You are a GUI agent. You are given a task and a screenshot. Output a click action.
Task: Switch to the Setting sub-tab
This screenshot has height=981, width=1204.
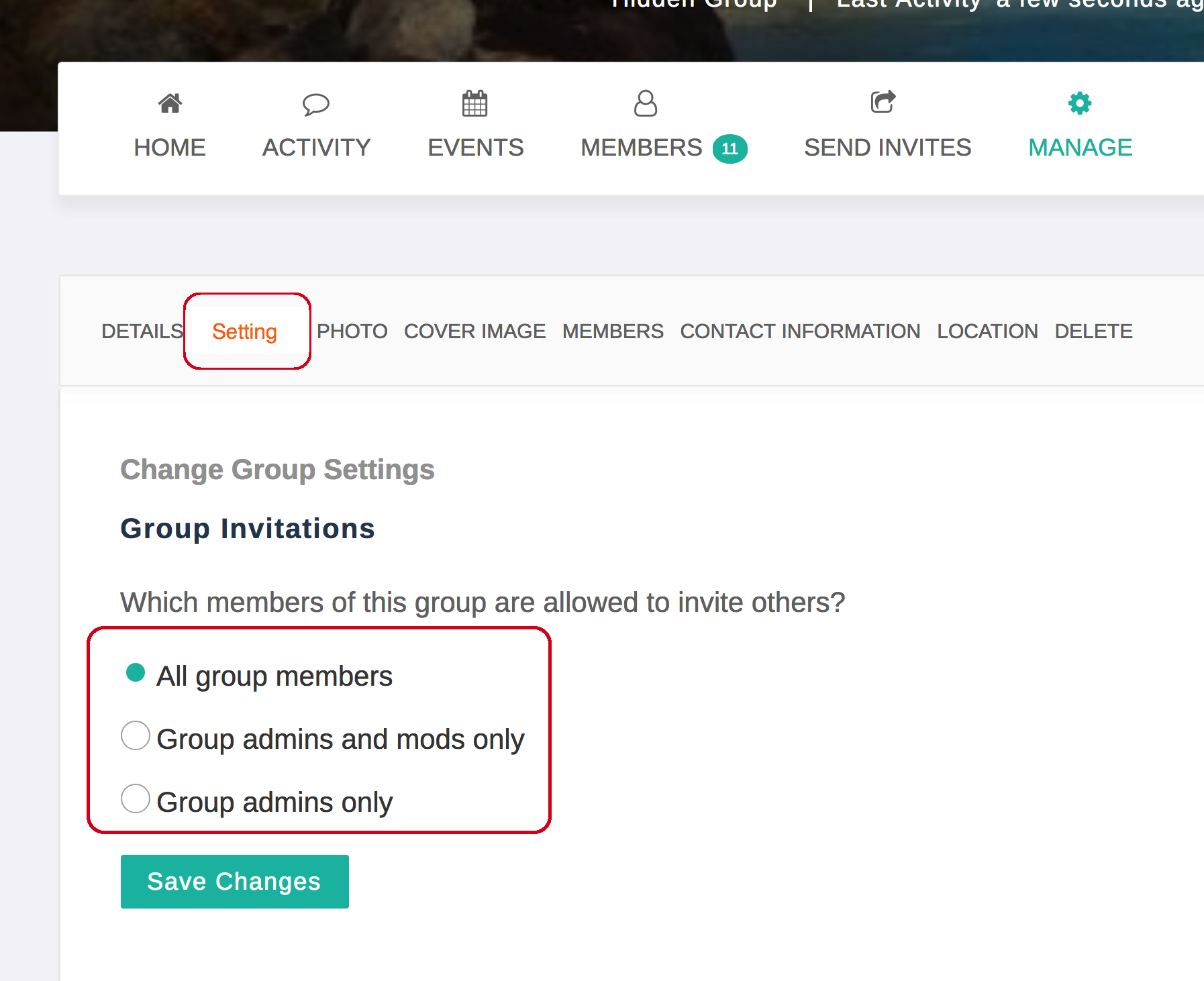click(x=244, y=331)
